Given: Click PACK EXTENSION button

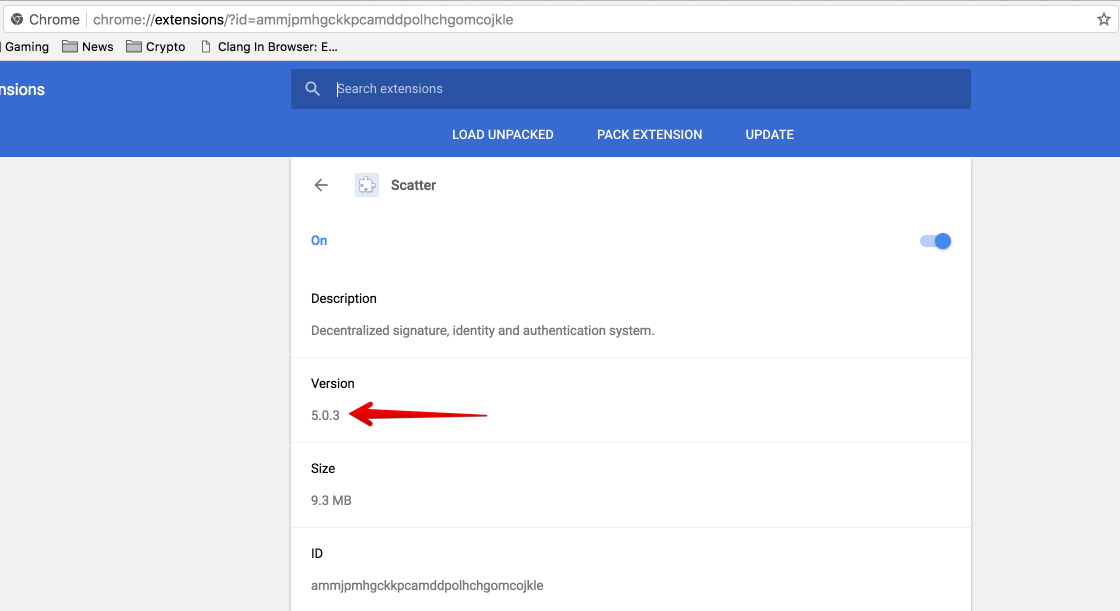Looking at the screenshot, I should [x=649, y=134].
